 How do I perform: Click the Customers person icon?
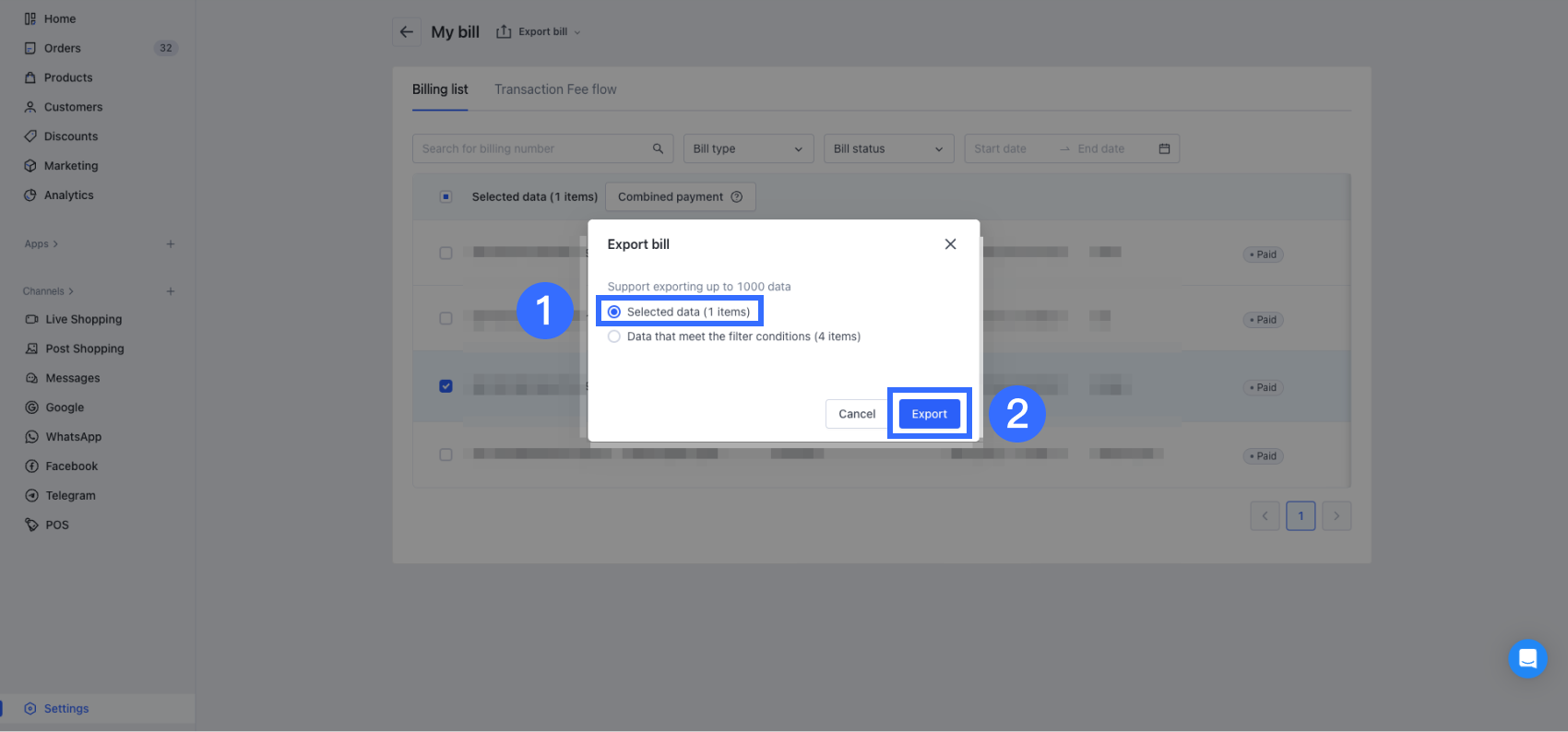click(30, 107)
